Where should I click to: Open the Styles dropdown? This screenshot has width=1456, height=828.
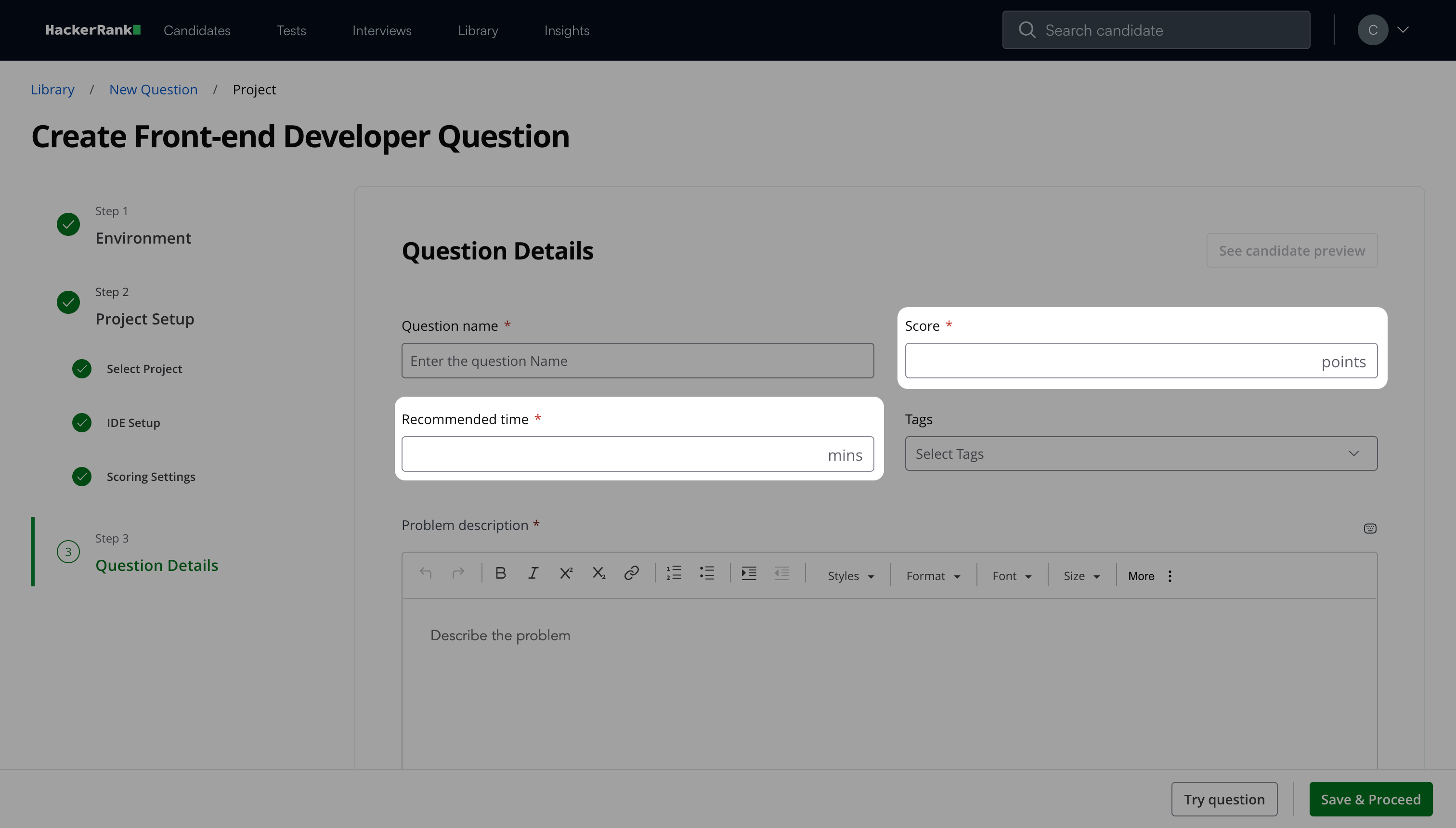[x=850, y=576]
